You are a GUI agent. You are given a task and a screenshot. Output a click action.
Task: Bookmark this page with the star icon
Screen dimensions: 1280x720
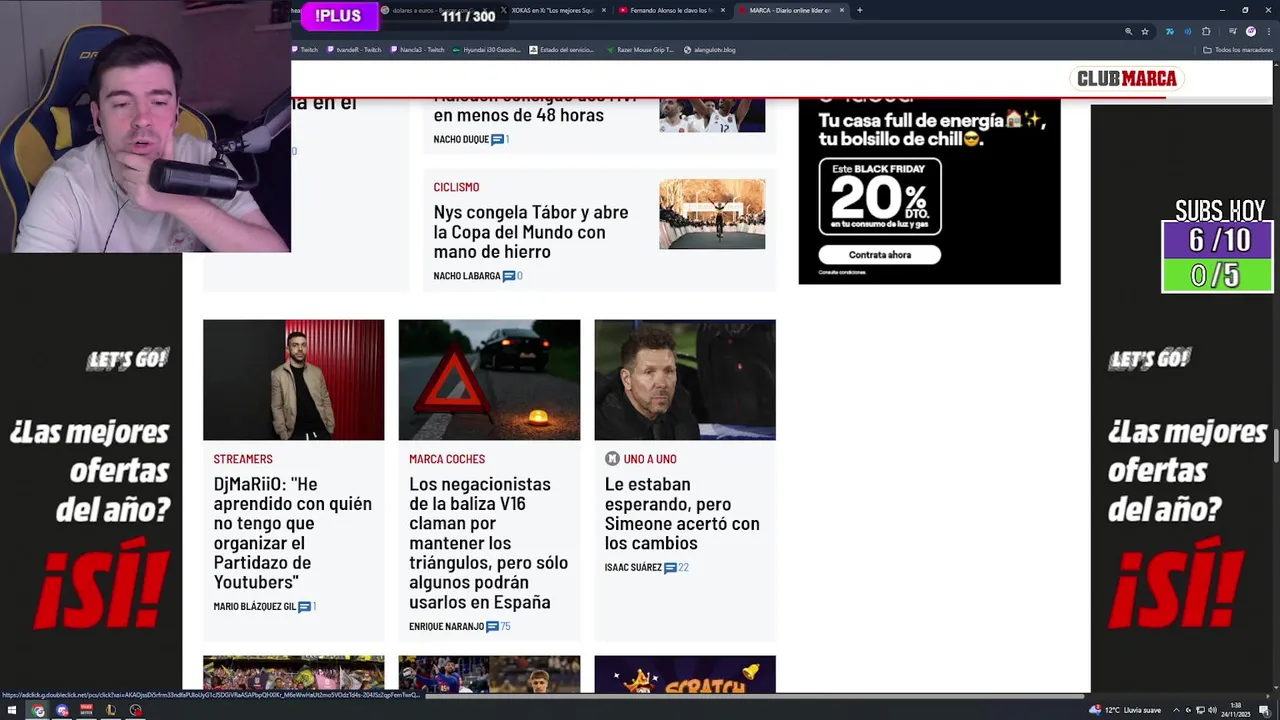tap(1145, 31)
